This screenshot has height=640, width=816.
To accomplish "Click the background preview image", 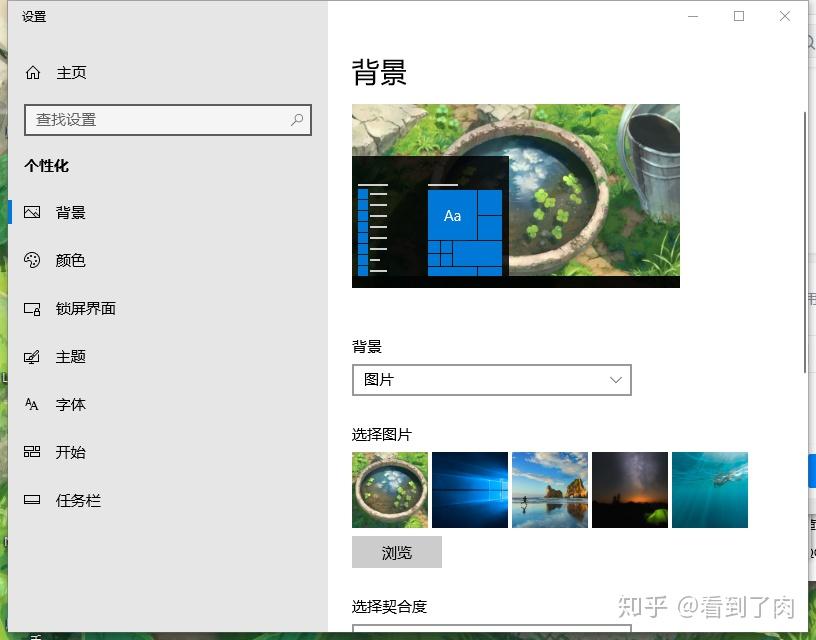I will click(515, 195).
